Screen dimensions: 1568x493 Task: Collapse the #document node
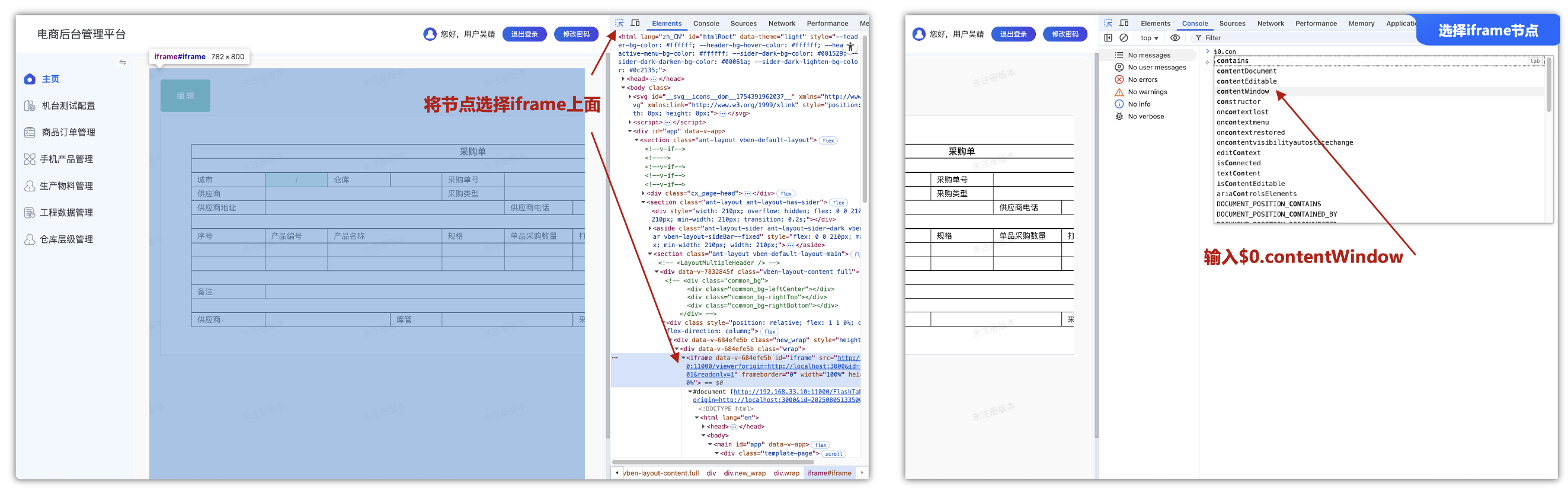click(690, 392)
